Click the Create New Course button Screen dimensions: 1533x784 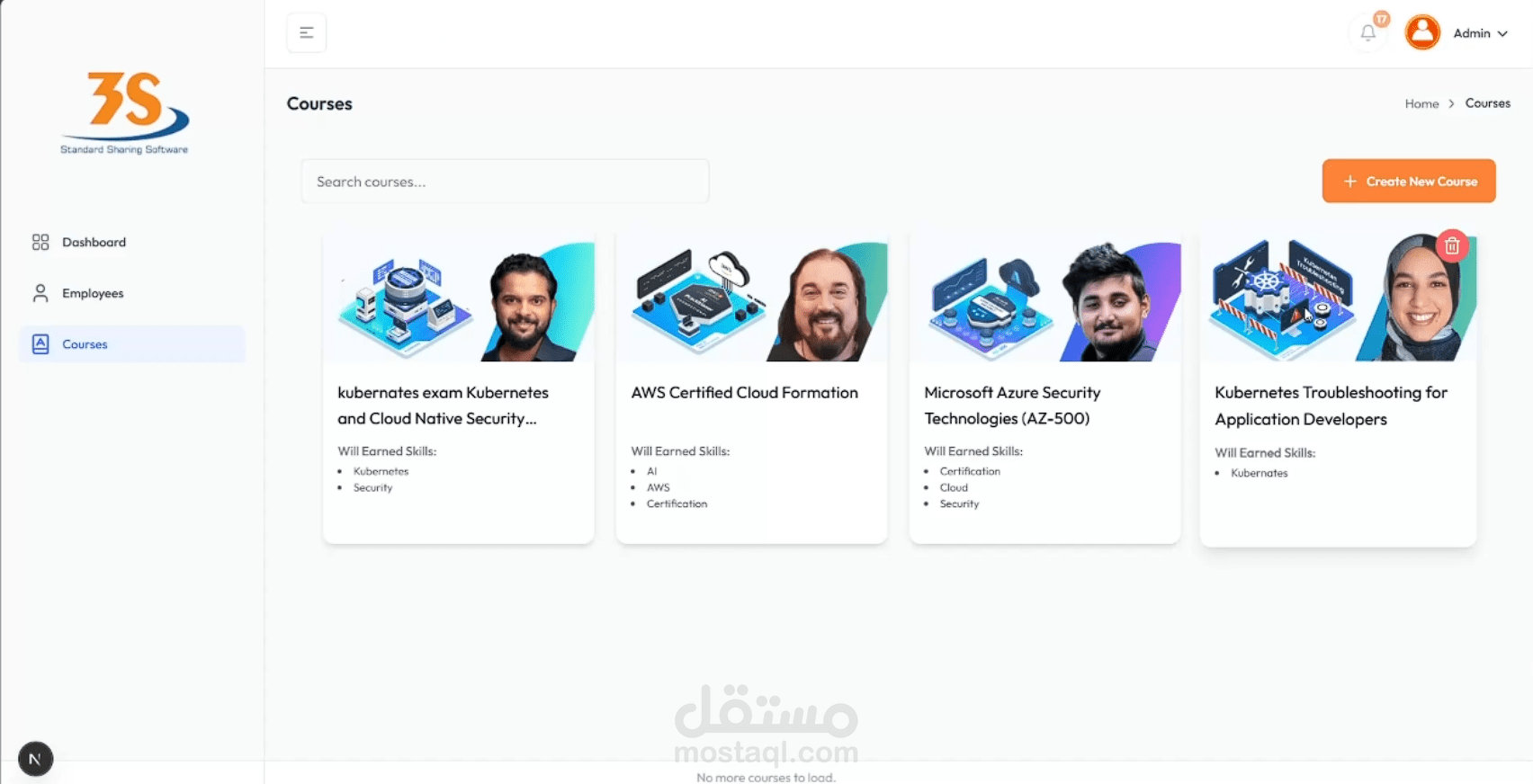pos(1409,181)
